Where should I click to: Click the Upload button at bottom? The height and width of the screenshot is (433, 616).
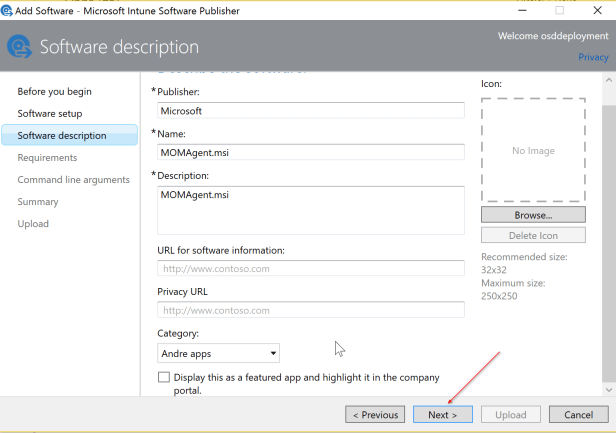tap(511, 415)
